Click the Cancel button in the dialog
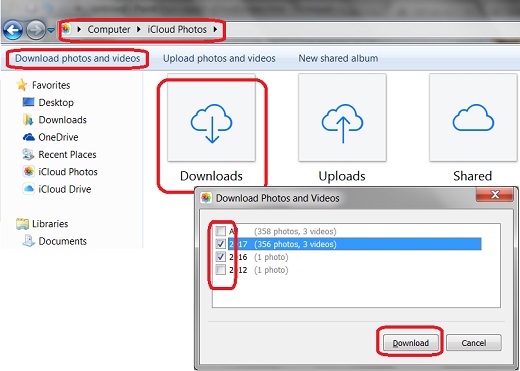The width and height of the screenshot is (520, 371). pos(474,343)
